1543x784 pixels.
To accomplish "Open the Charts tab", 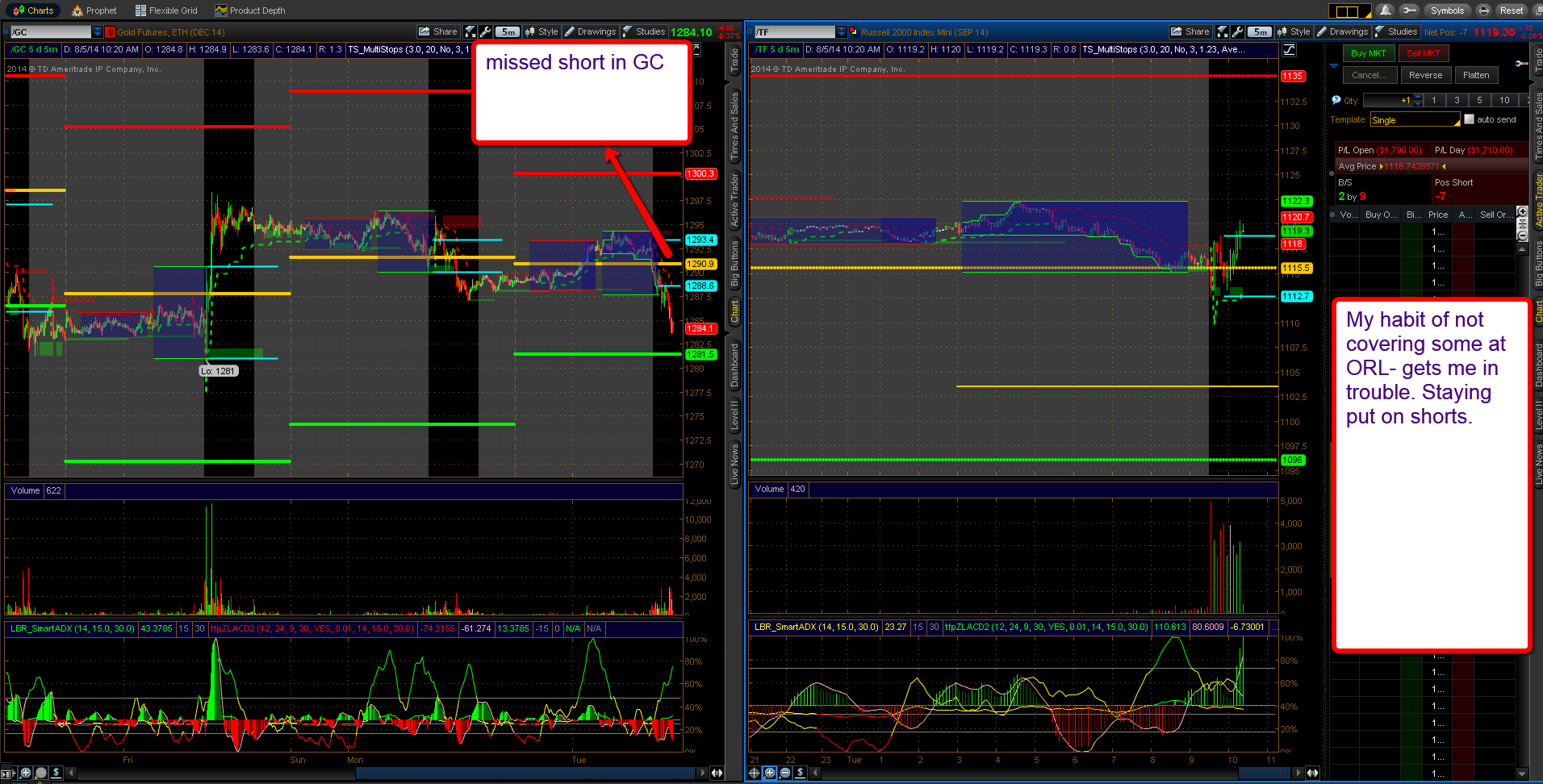I will click(34, 10).
